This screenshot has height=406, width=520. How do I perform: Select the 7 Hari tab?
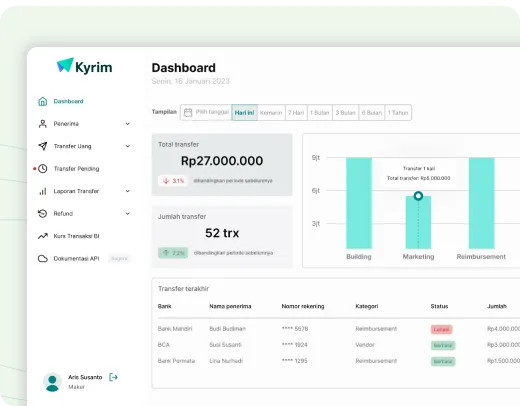[296, 113]
